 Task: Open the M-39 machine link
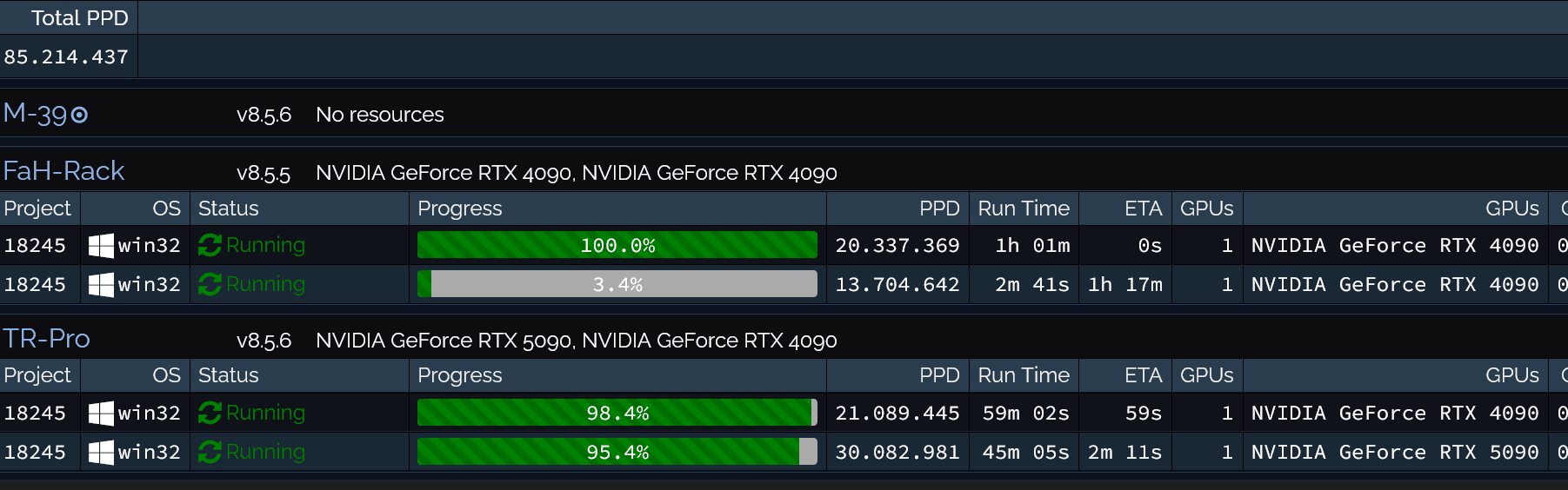[x=35, y=114]
